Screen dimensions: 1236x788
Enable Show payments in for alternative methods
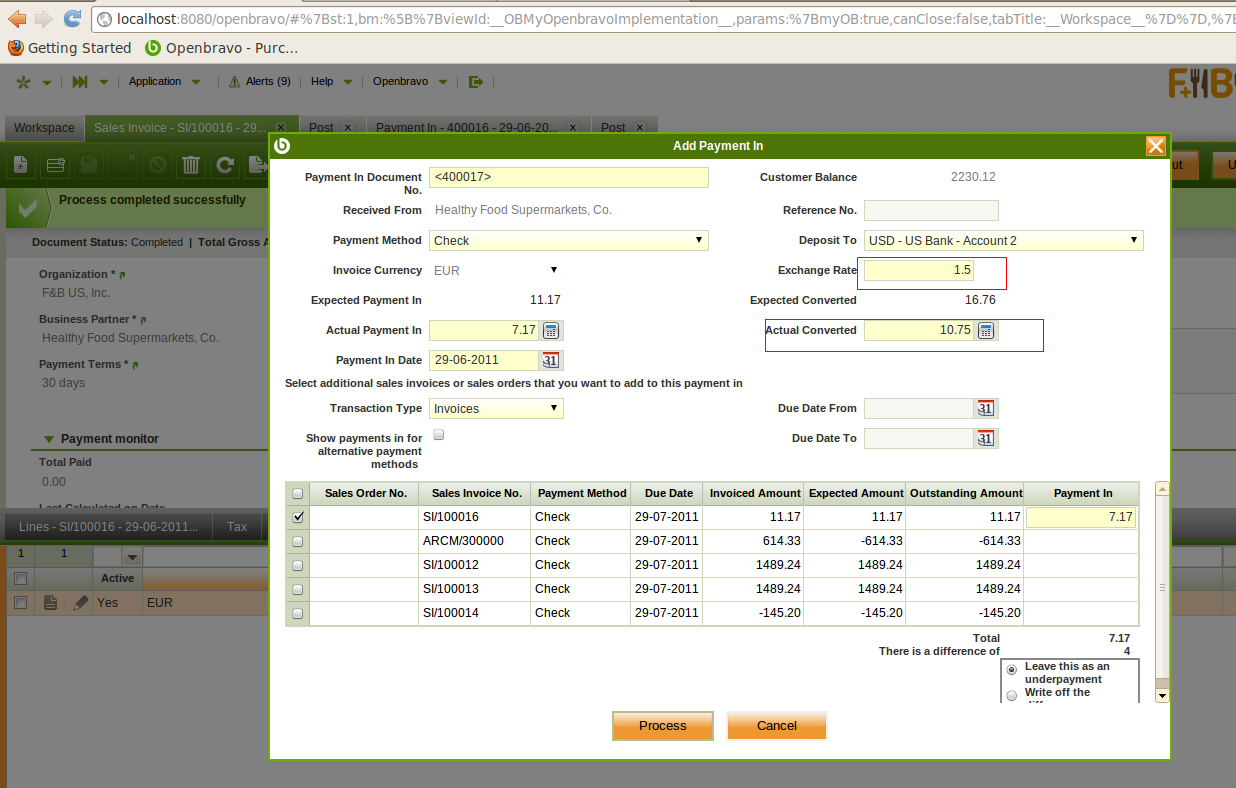[x=439, y=436]
